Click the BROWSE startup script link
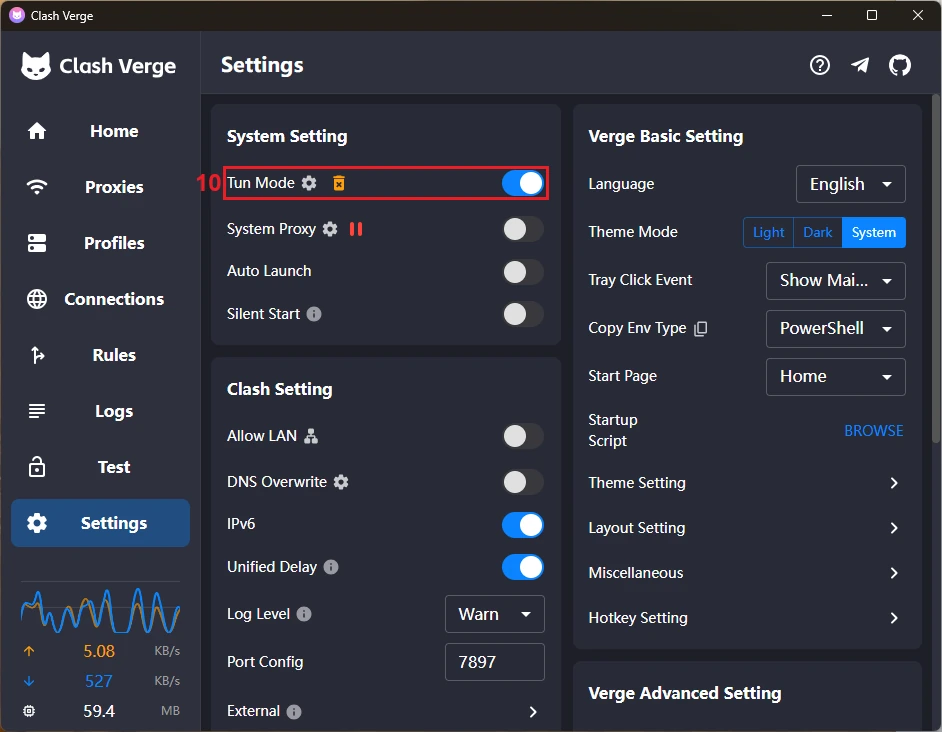The height and width of the screenshot is (732, 942). [873, 431]
